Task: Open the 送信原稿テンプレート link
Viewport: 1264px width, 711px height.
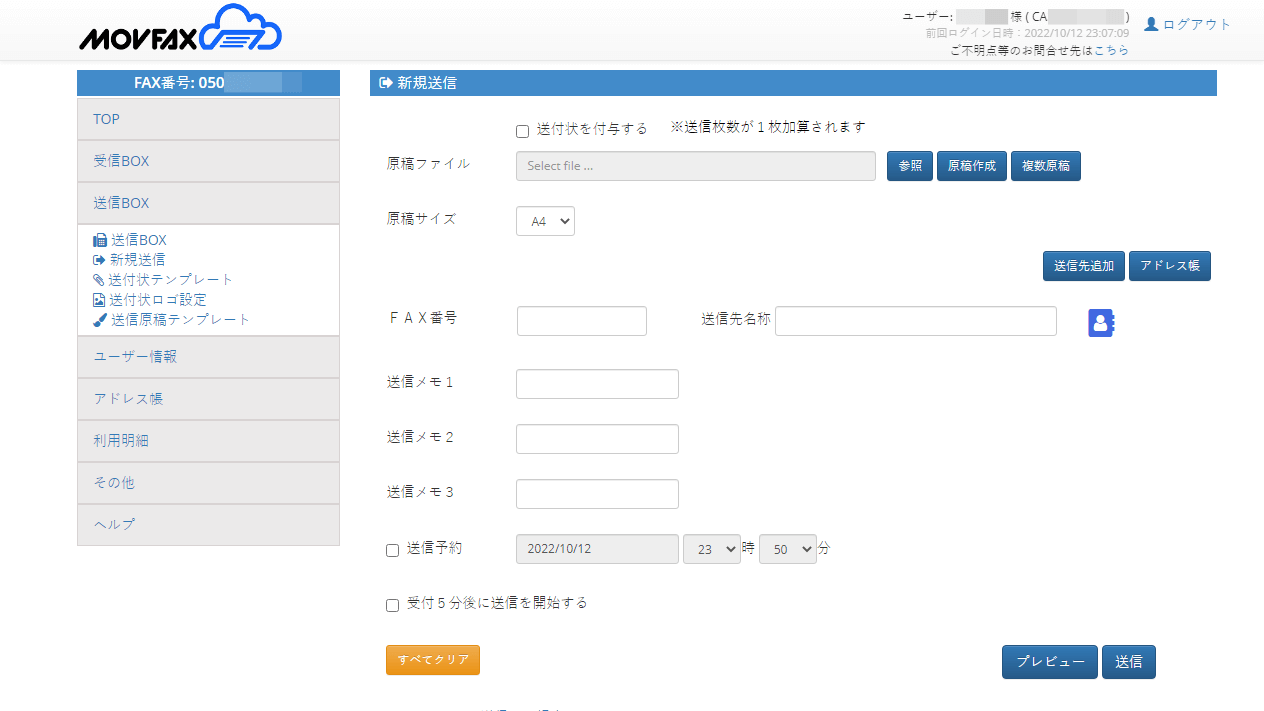Action: tap(180, 320)
